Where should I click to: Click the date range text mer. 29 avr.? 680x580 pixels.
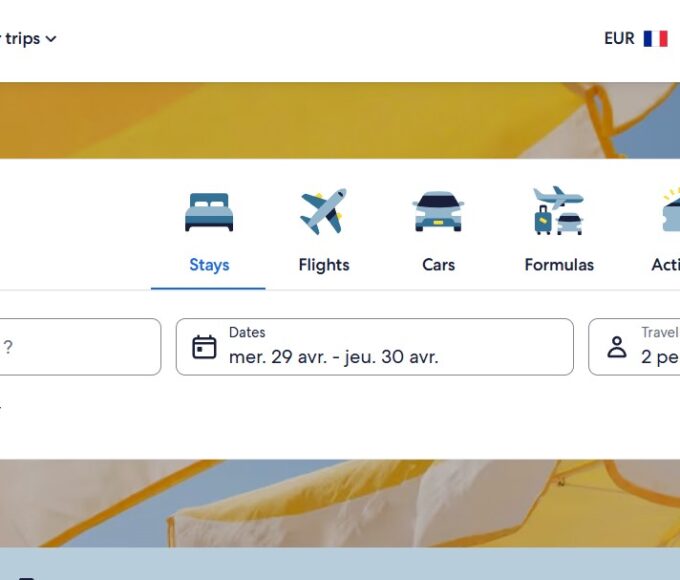pos(278,357)
